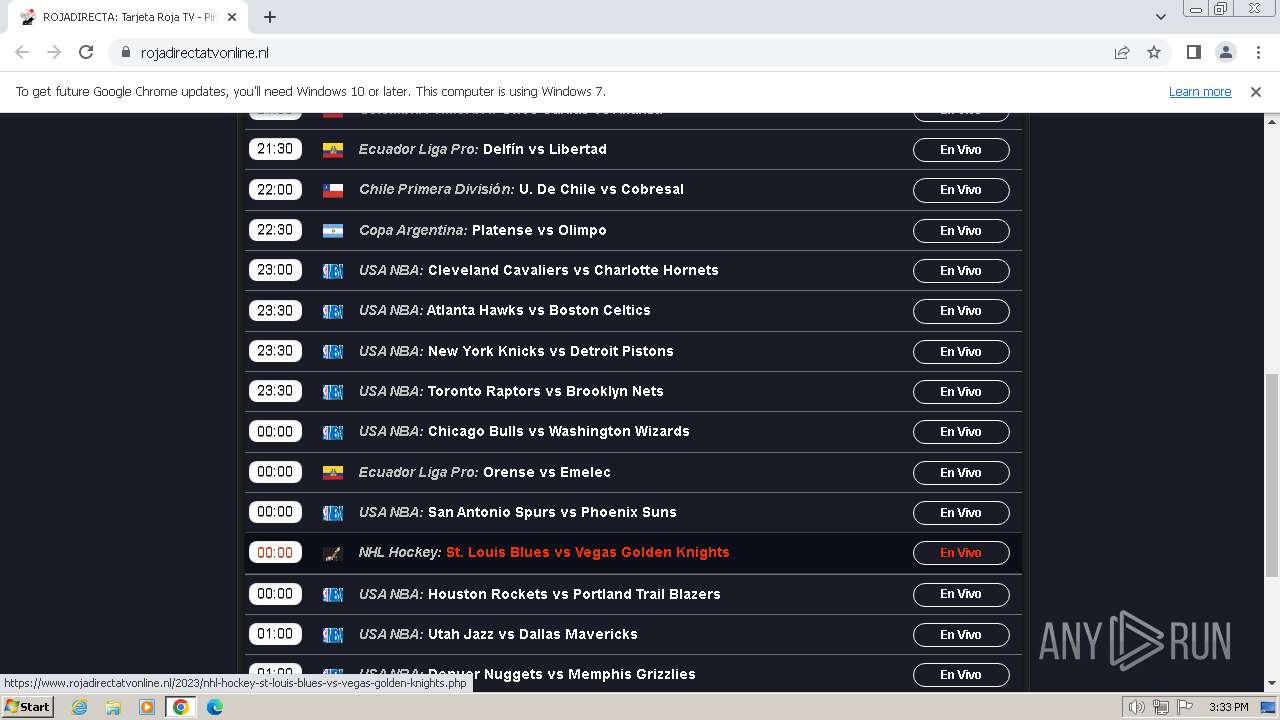Click En Vivo for New York Knicks vs Detroit Pistons
1280x720 pixels.
(961, 352)
